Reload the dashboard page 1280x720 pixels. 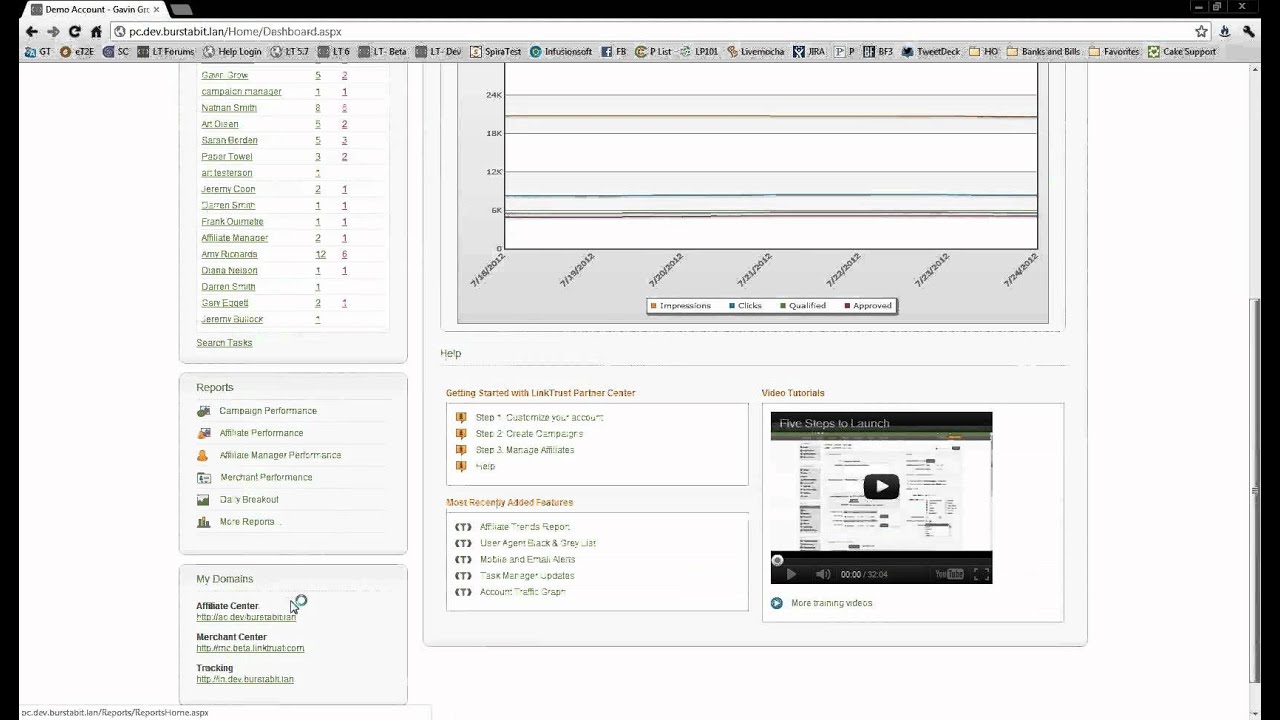tap(75, 32)
